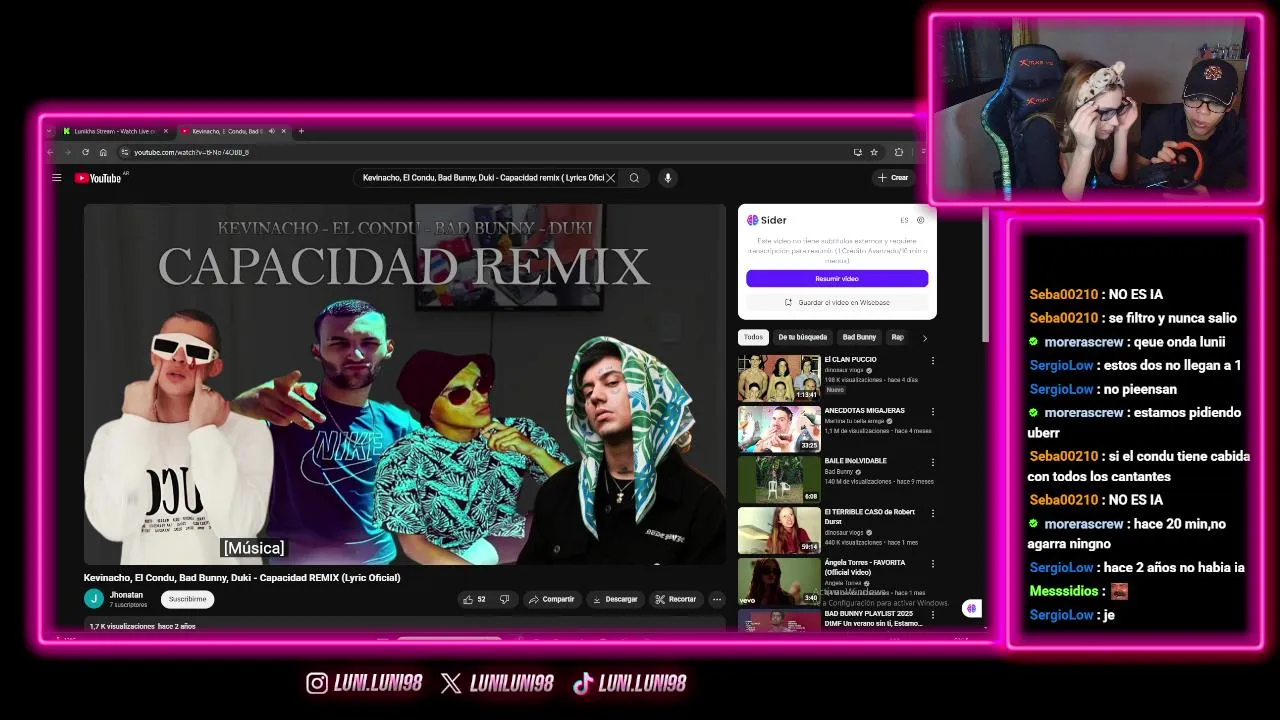Image resolution: width=1280 pixels, height=720 pixels.
Task: Open ANECDOTAS MIGAJERAS video thumbnail
Action: tap(779, 428)
